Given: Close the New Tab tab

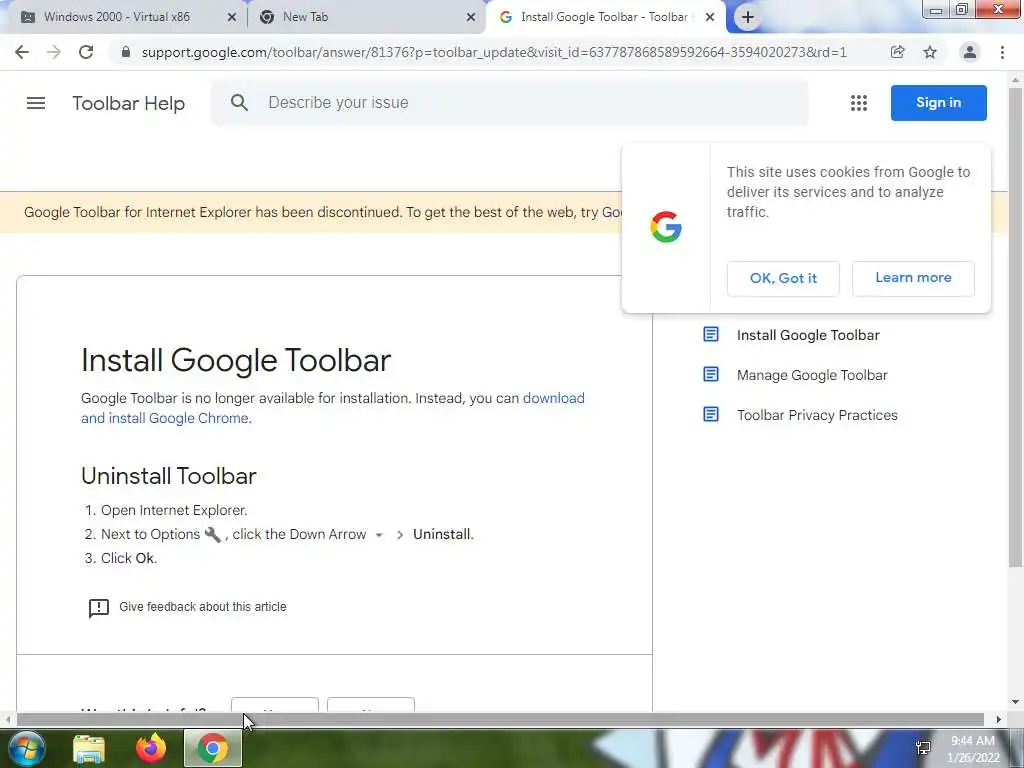Looking at the screenshot, I should [x=471, y=17].
